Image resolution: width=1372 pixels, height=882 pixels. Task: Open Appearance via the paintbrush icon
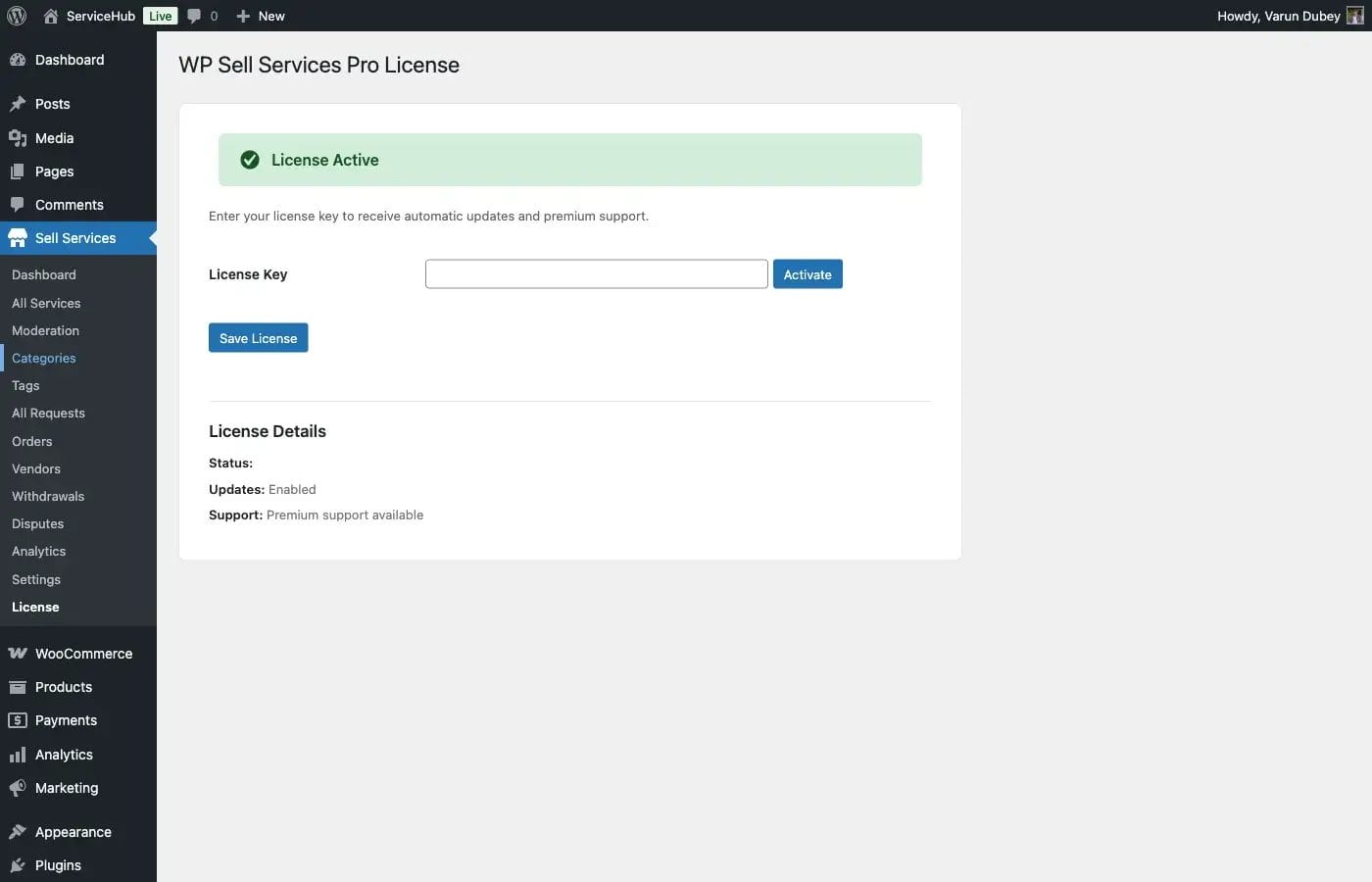pos(18,831)
